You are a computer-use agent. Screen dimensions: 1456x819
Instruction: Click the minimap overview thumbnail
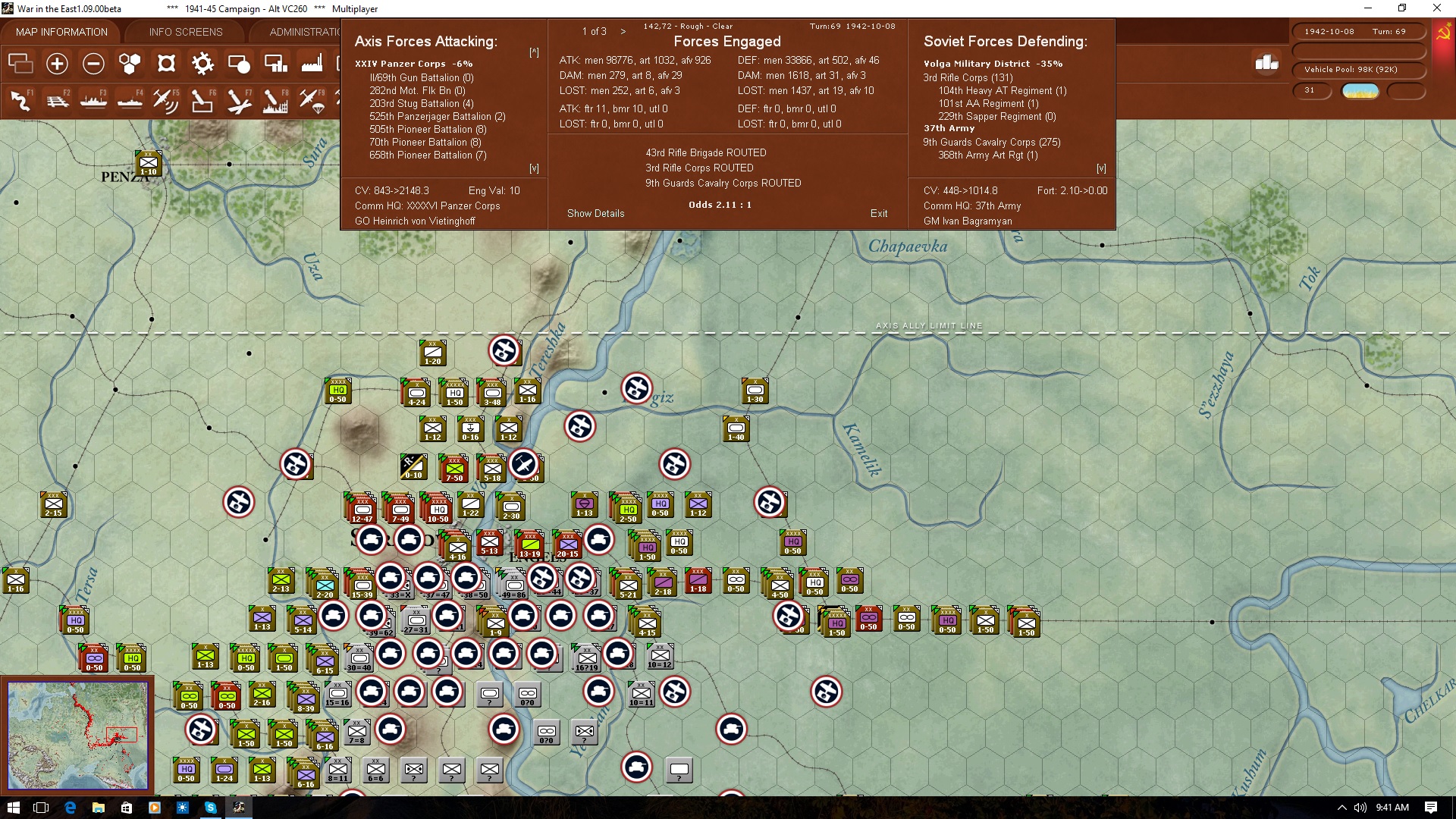pos(77,735)
